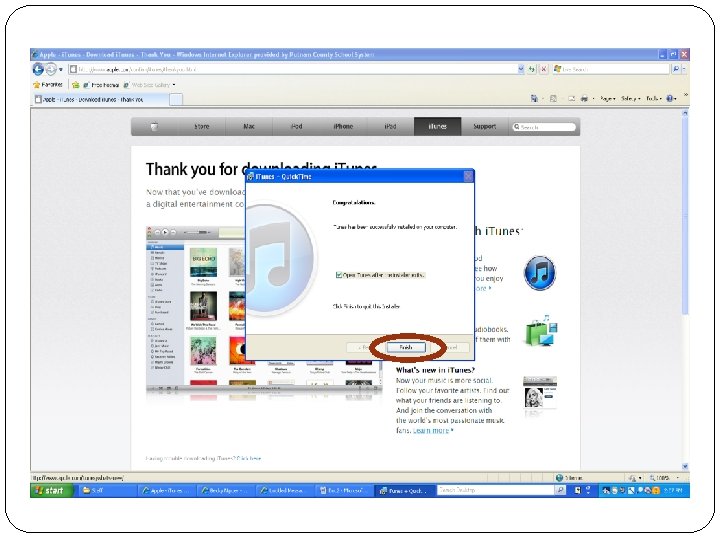Click the browser address bar

coord(293,69)
